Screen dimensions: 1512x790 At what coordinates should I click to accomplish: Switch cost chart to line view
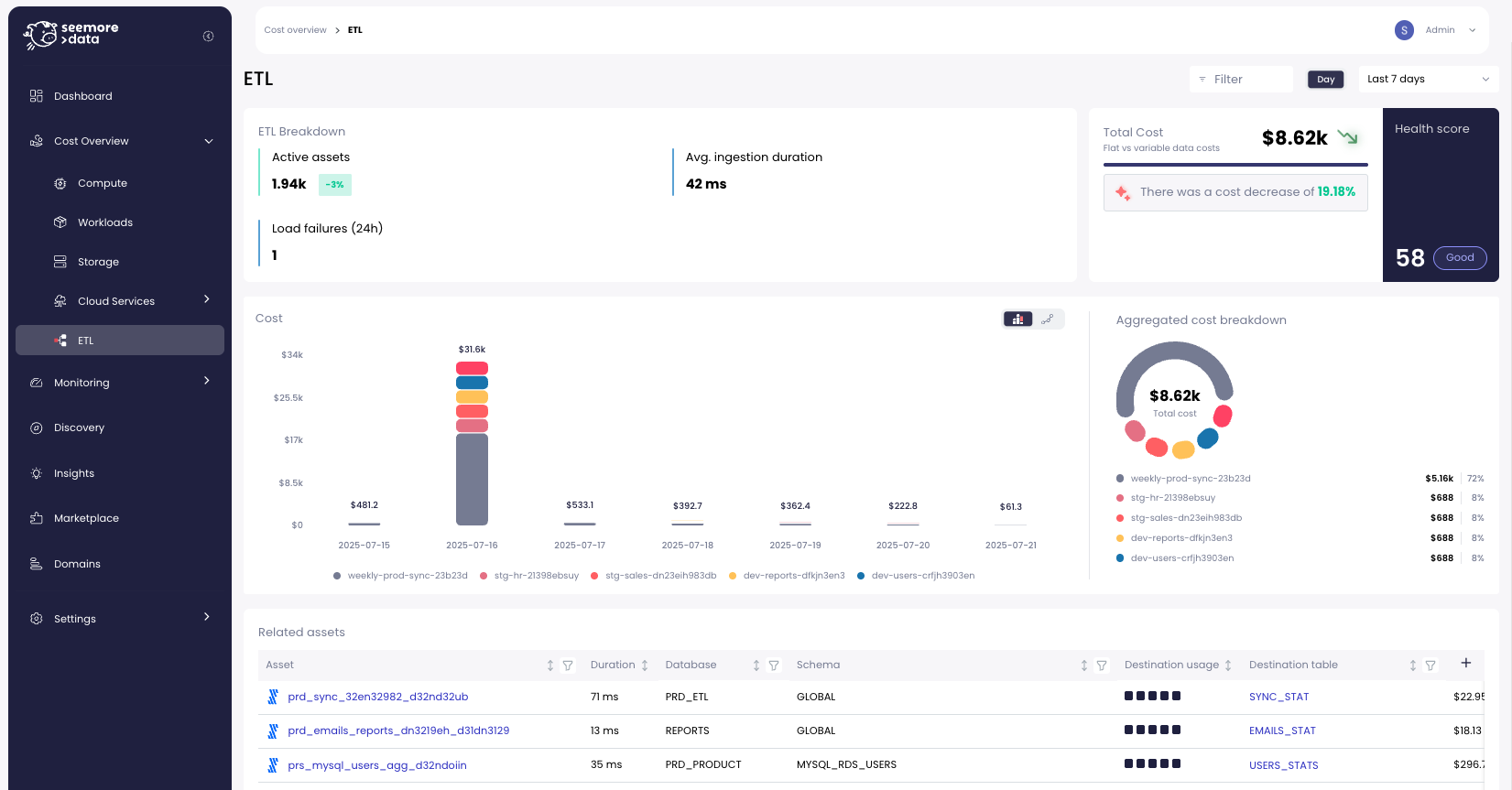pos(1048,319)
